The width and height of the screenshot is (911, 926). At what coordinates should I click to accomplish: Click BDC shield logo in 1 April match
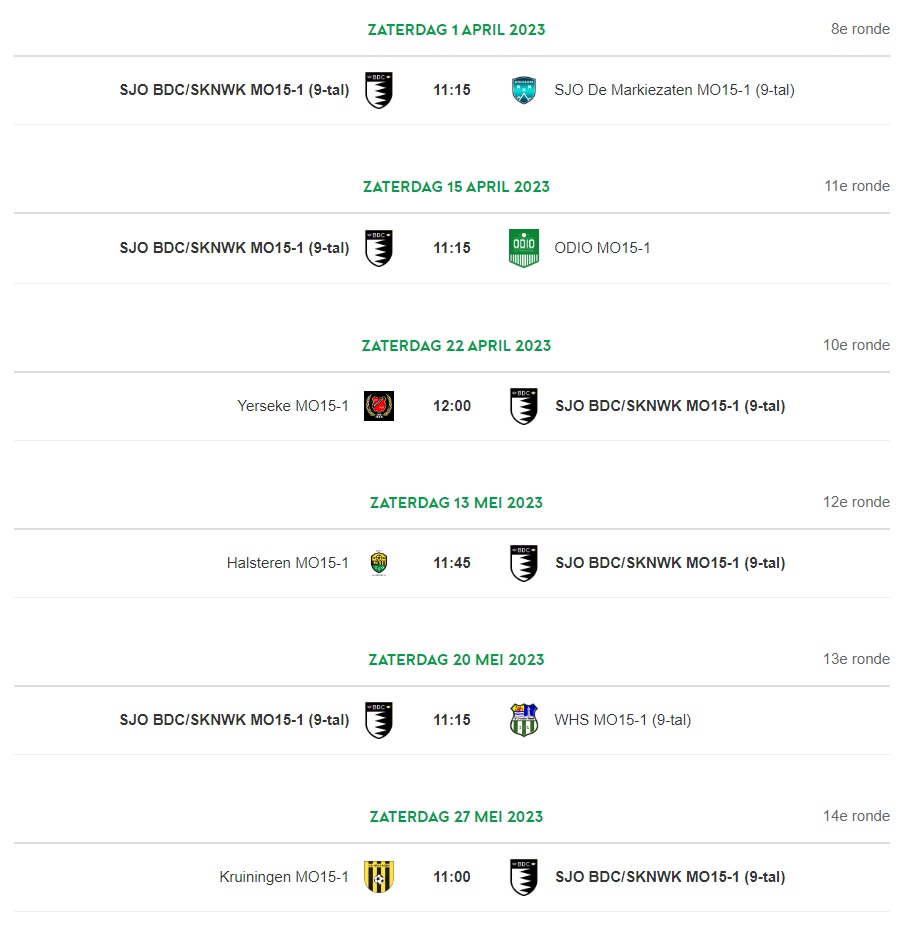[x=379, y=90]
